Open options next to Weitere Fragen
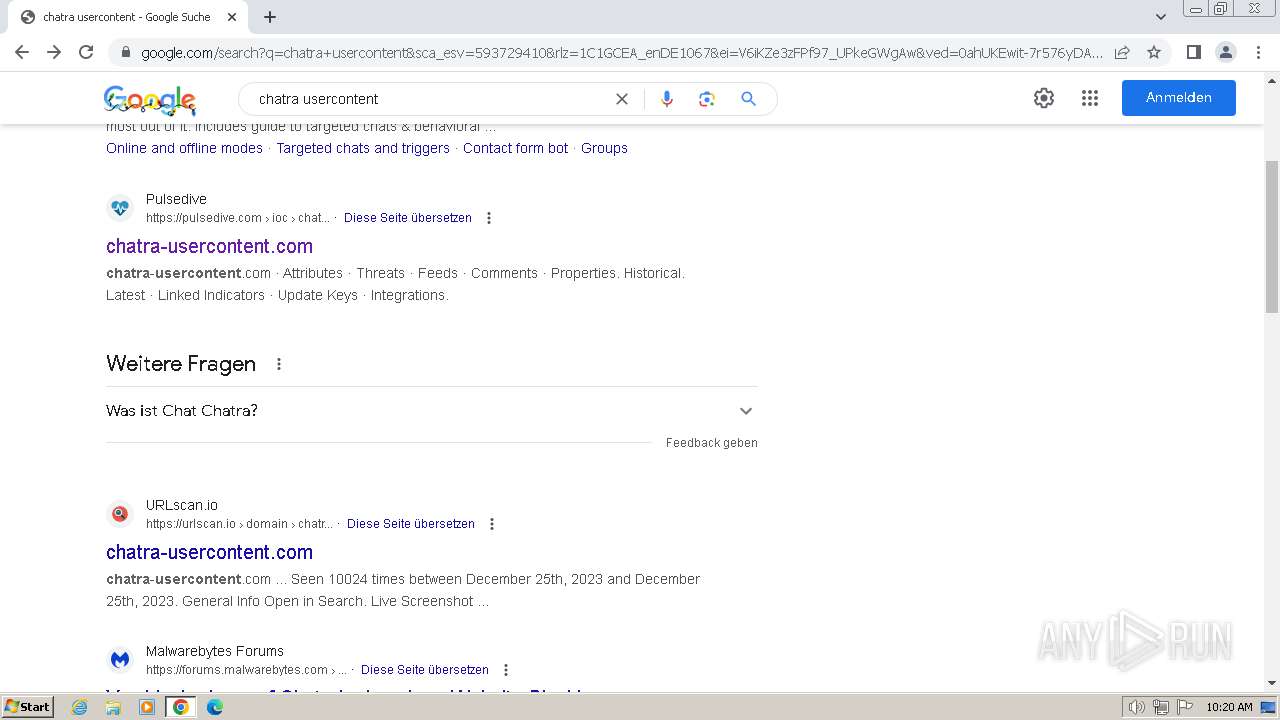1280x720 pixels. [279, 364]
